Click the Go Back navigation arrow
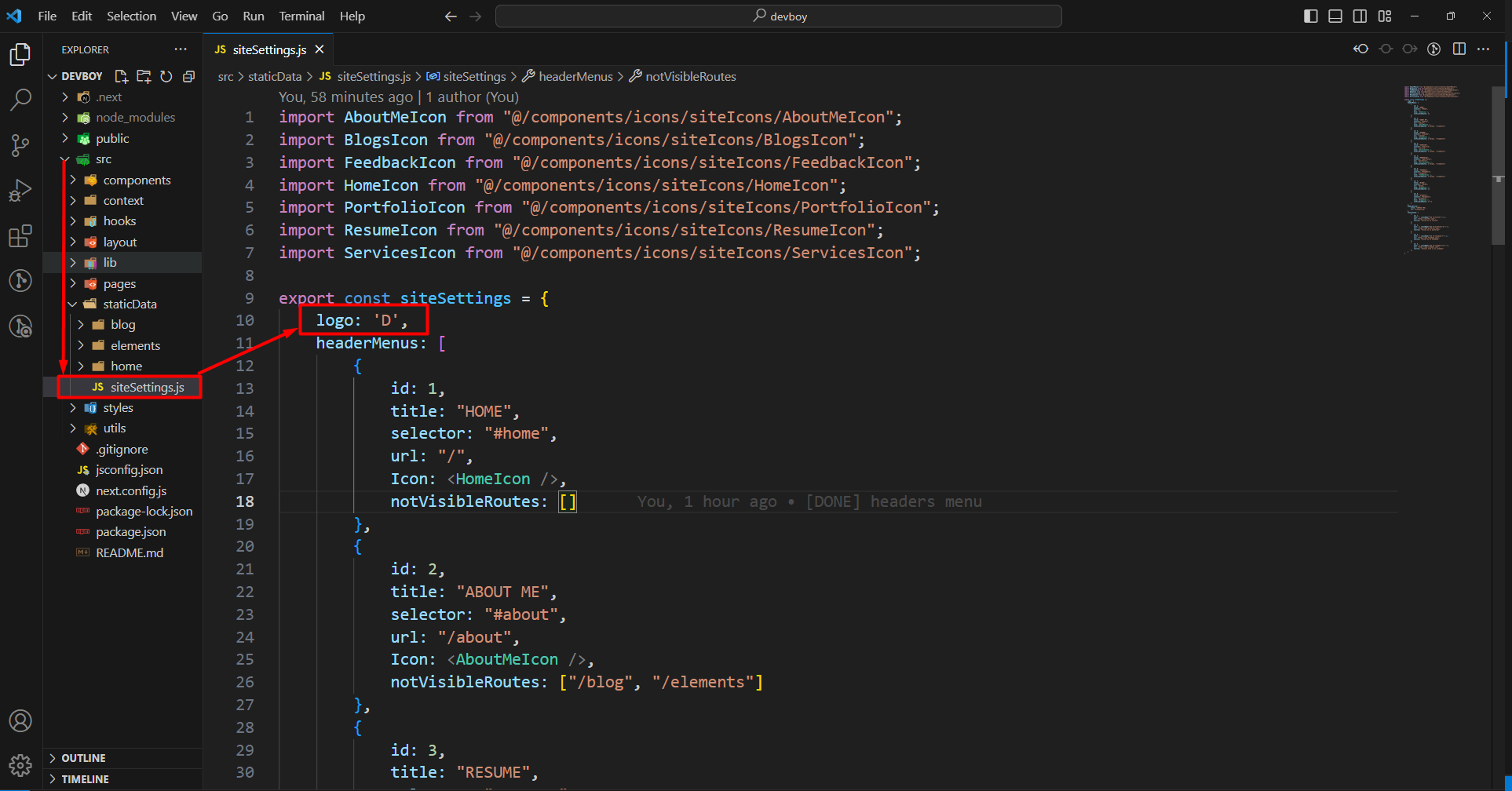Viewport: 1512px width, 791px height. pyautogui.click(x=450, y=16)
